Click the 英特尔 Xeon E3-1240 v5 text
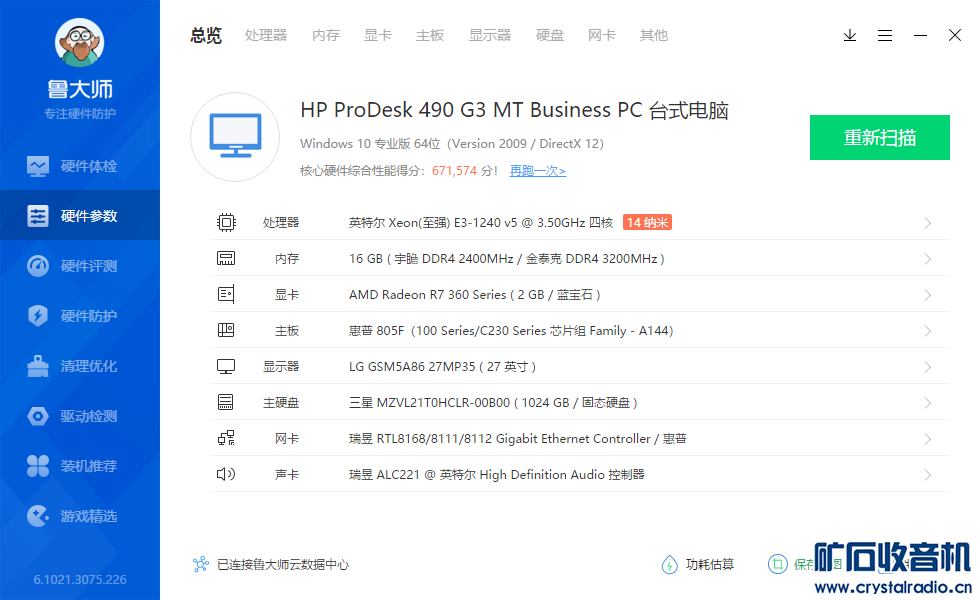This screenshot has height=600, width=980. pos(481,222)
